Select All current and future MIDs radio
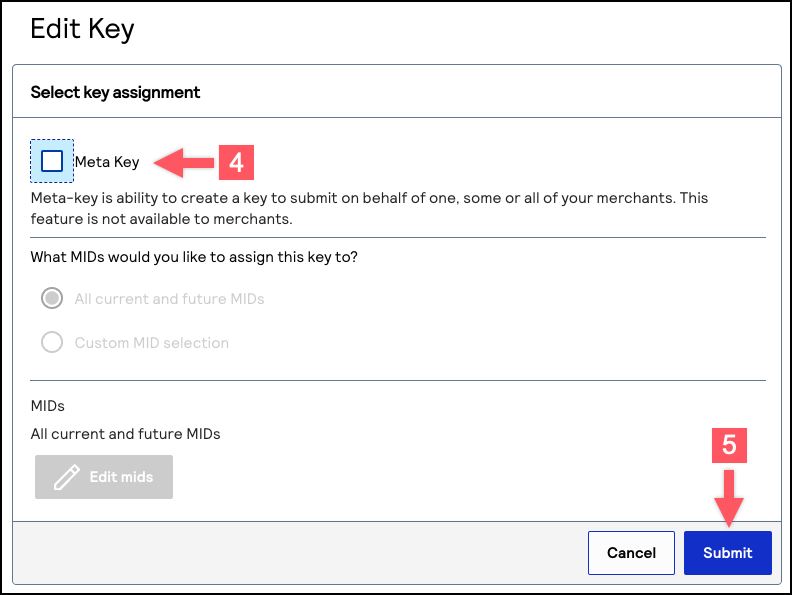Viewport: 792px width, 595px height. click(51, 299)
